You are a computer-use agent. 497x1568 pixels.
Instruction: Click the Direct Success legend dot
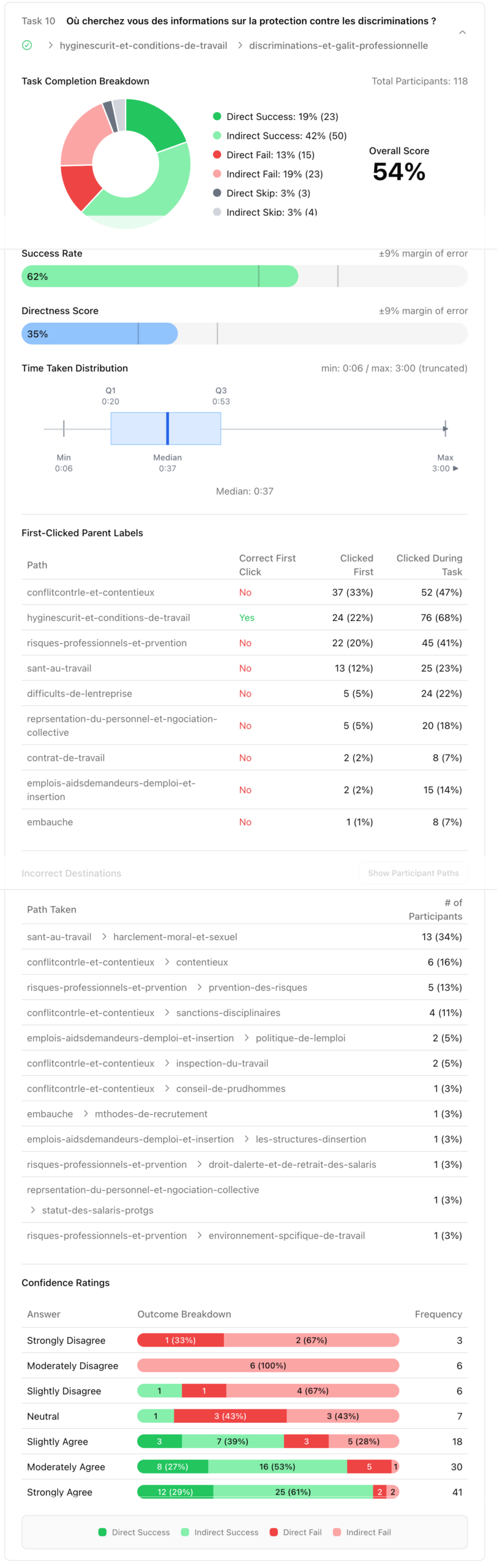(217, 116)
